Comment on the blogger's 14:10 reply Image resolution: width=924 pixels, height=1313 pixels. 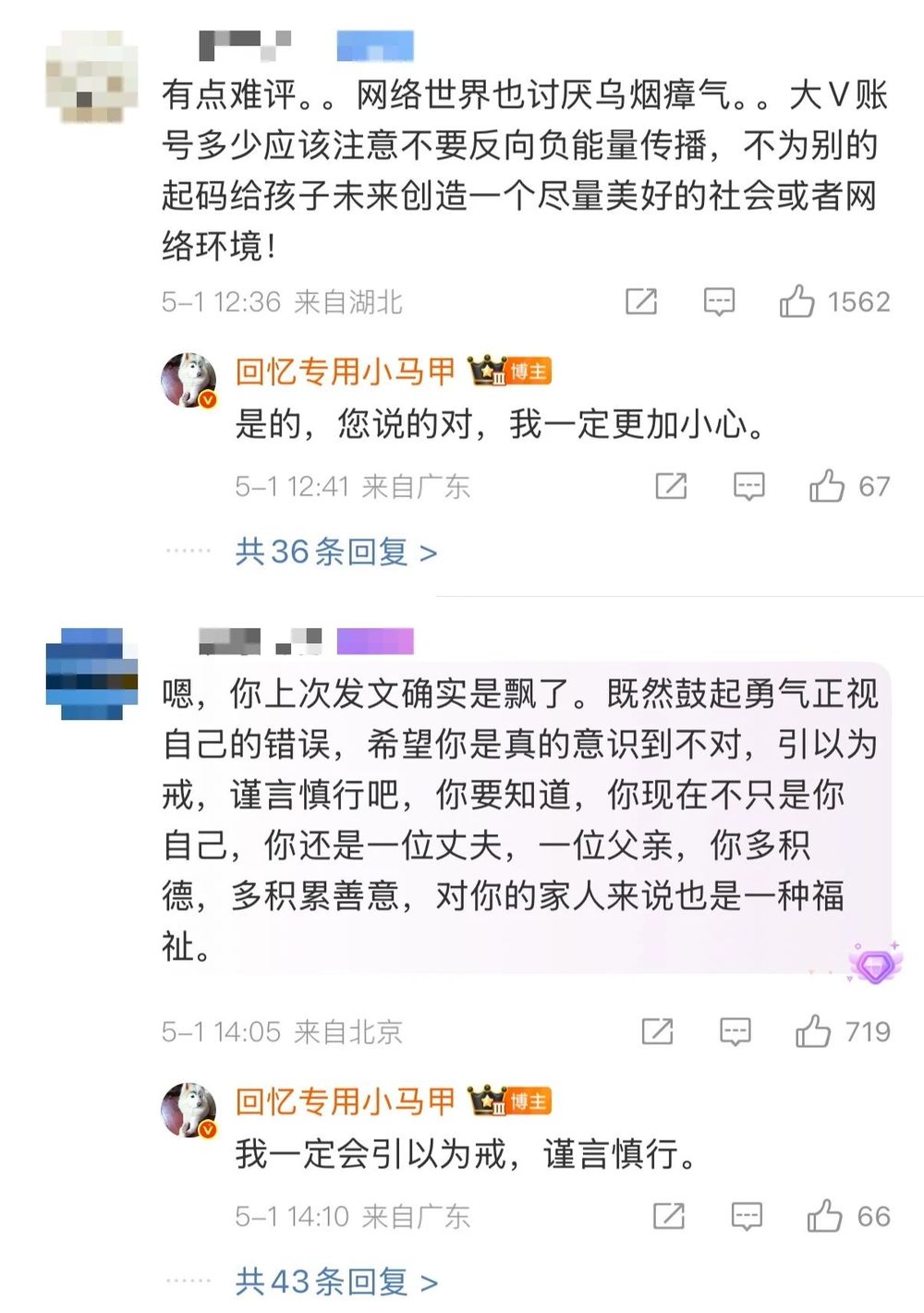click(747, 1216)
